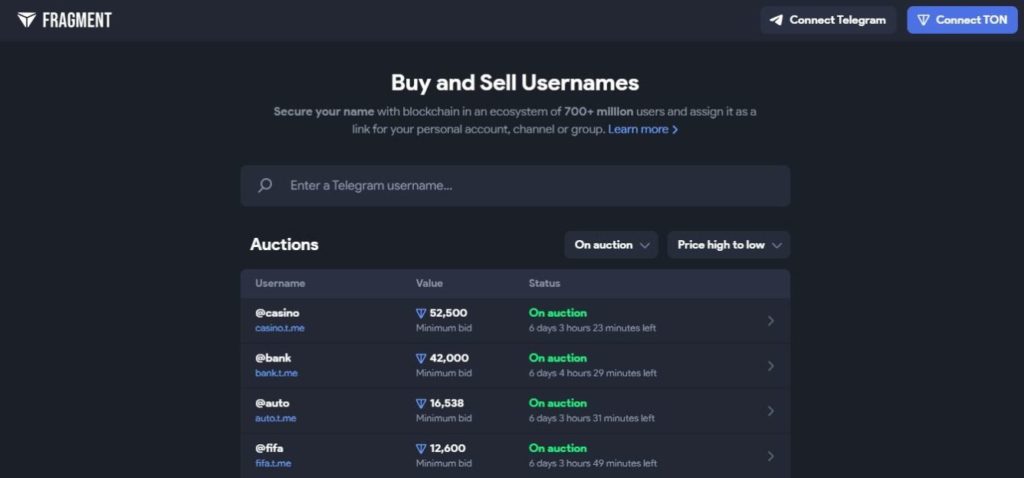This screenshot has height=478, width=1024.
Task: Open the Price high to low sort dropdown
Action: (729, 245)
